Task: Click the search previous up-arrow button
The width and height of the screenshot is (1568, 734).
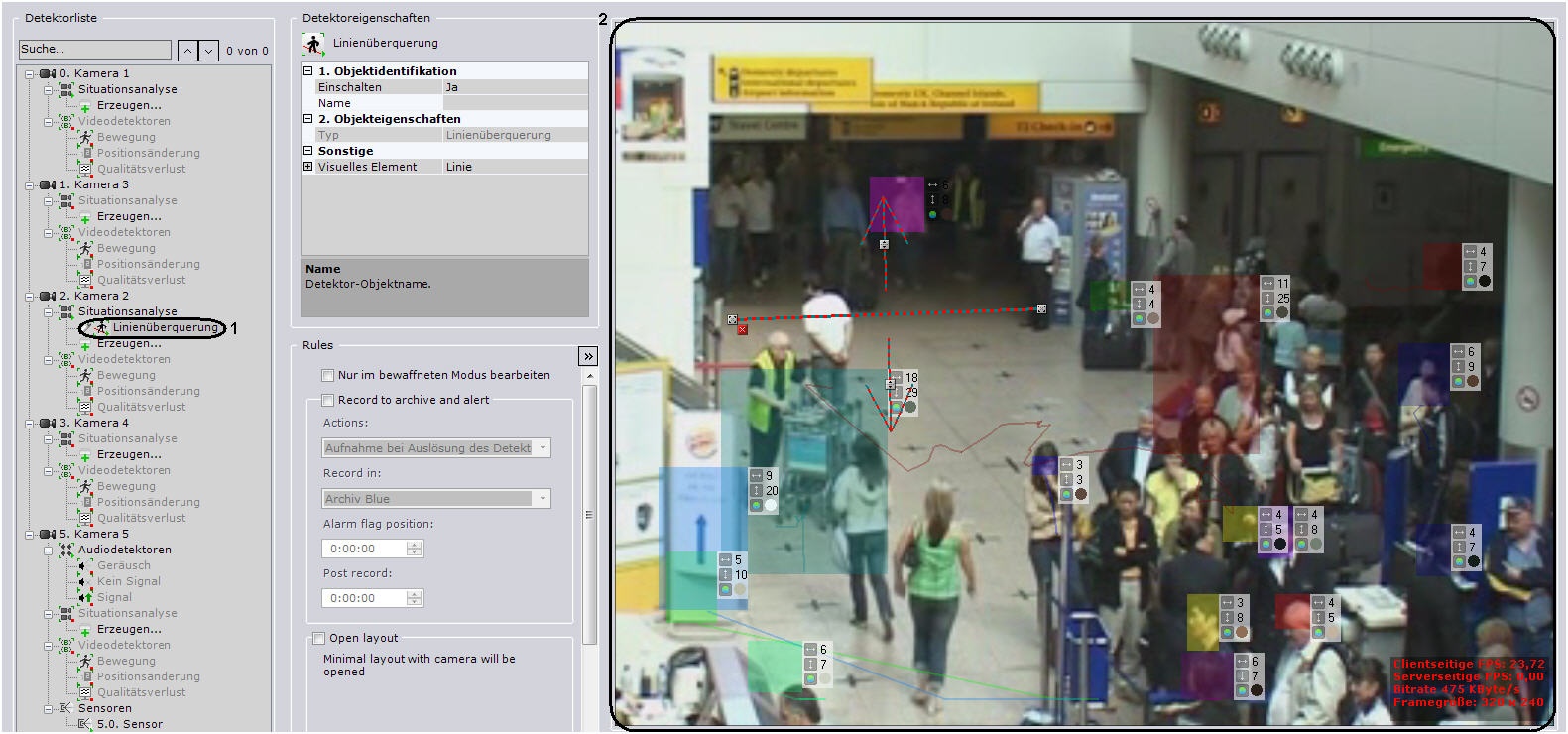Action: coord(188,50)
